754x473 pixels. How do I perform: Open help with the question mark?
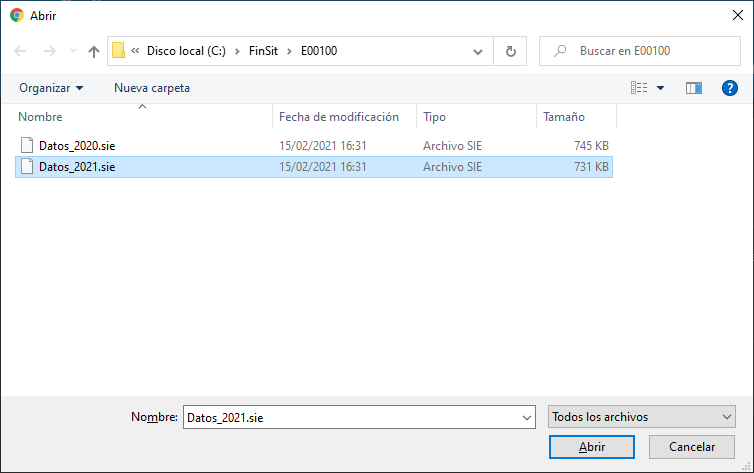[x=729, y=88]
